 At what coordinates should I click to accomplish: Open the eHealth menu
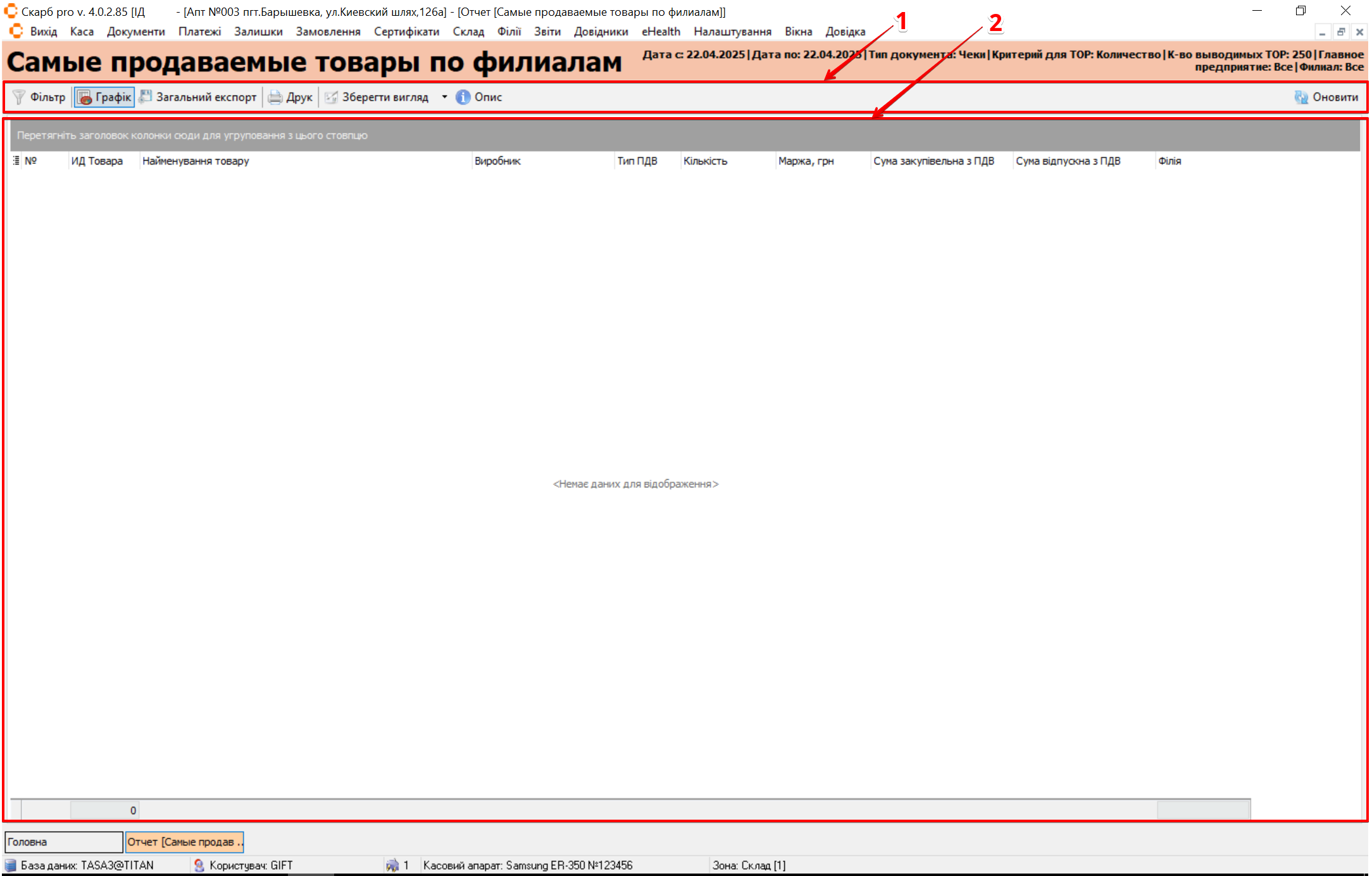pyautogui.click(x=661, y=31)
